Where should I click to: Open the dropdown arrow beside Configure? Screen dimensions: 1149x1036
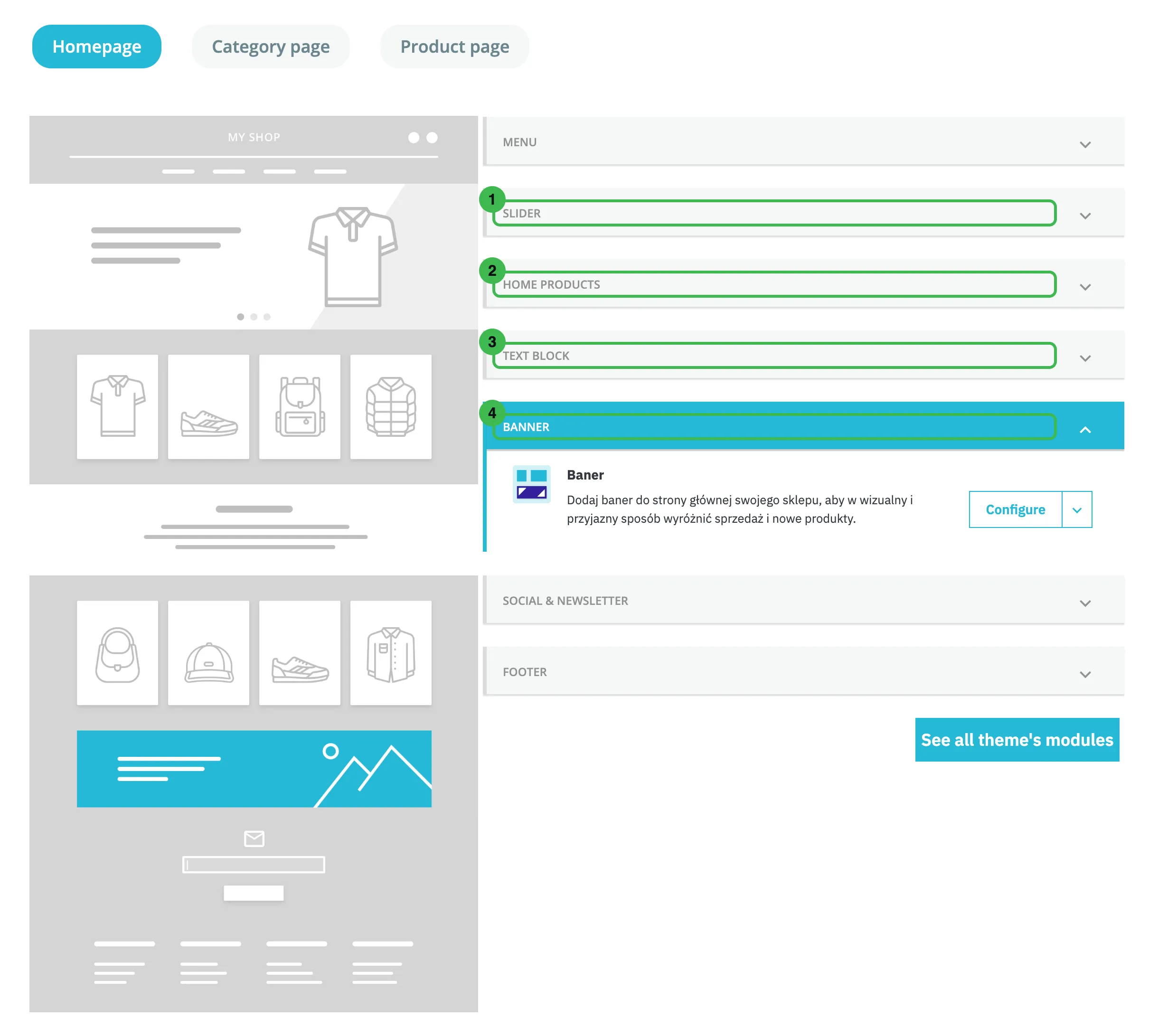(1076, 509)
